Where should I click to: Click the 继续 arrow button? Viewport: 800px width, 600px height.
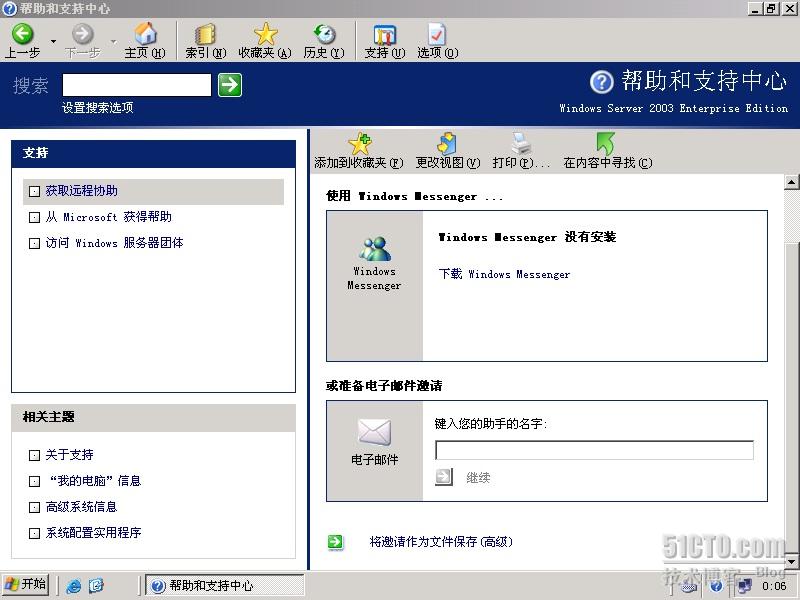444,477
